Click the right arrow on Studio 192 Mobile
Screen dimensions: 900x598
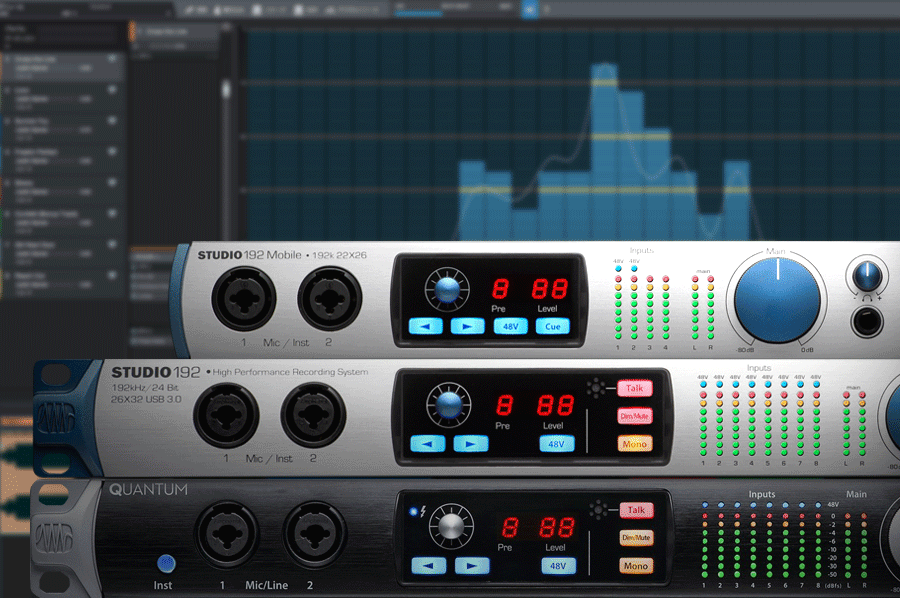467,326
